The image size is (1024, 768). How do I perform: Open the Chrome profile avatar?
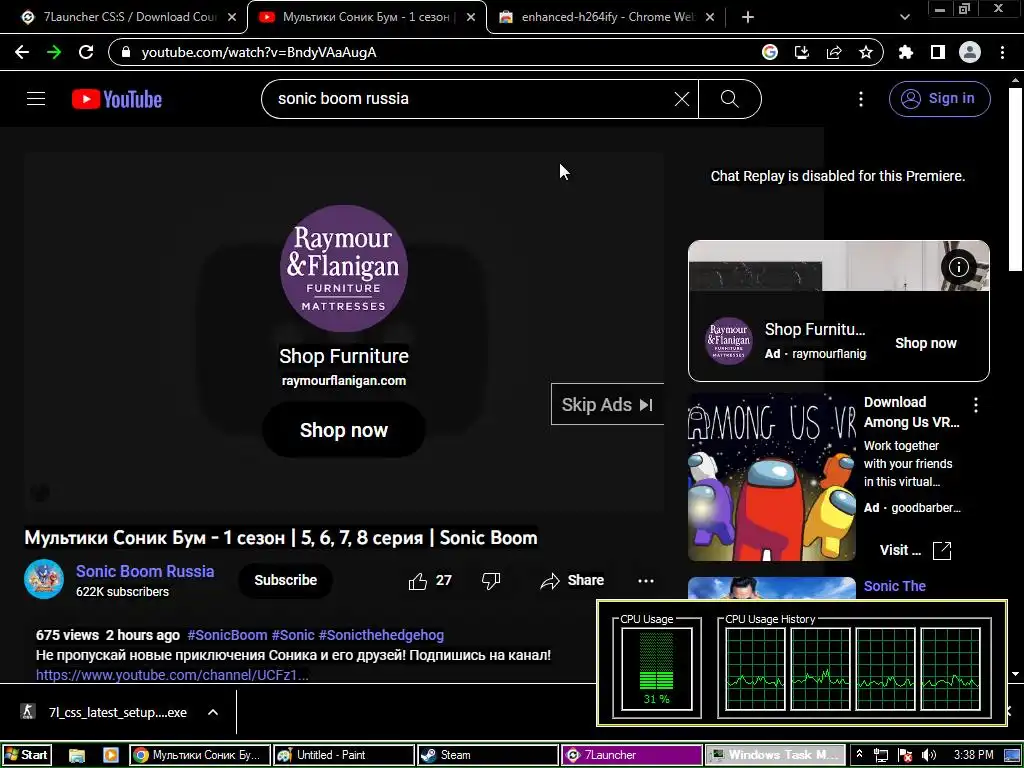970,52
